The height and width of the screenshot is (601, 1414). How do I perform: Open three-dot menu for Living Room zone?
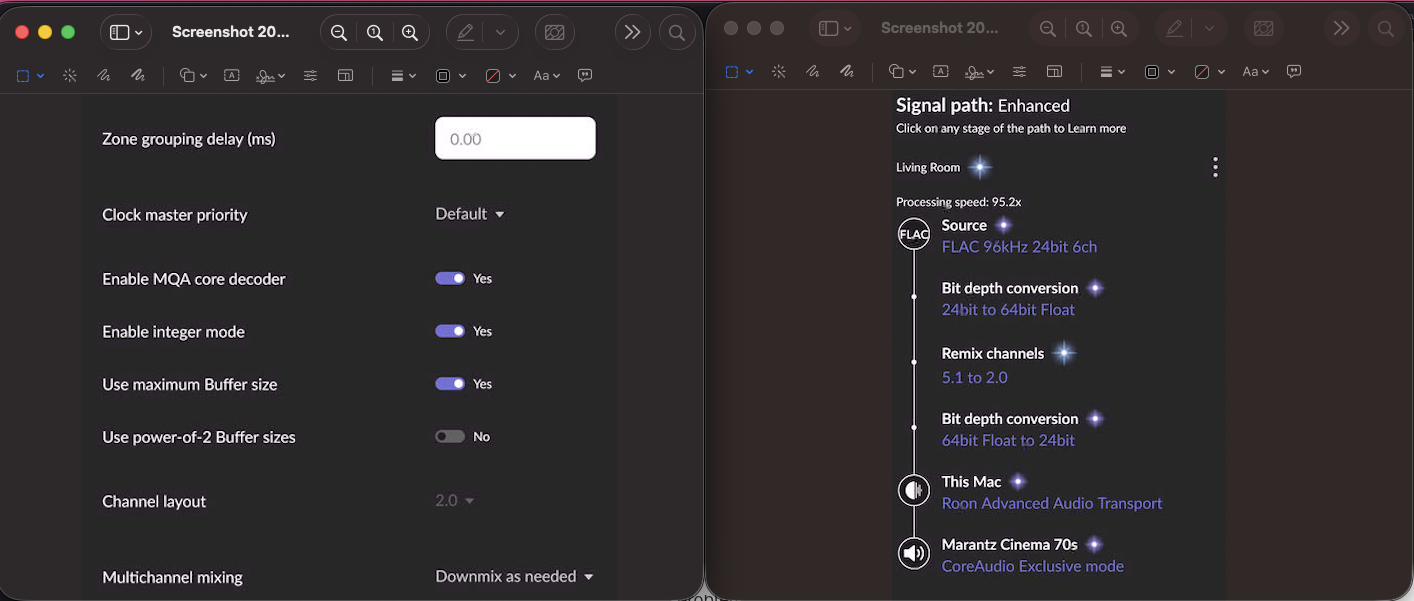1215,168
